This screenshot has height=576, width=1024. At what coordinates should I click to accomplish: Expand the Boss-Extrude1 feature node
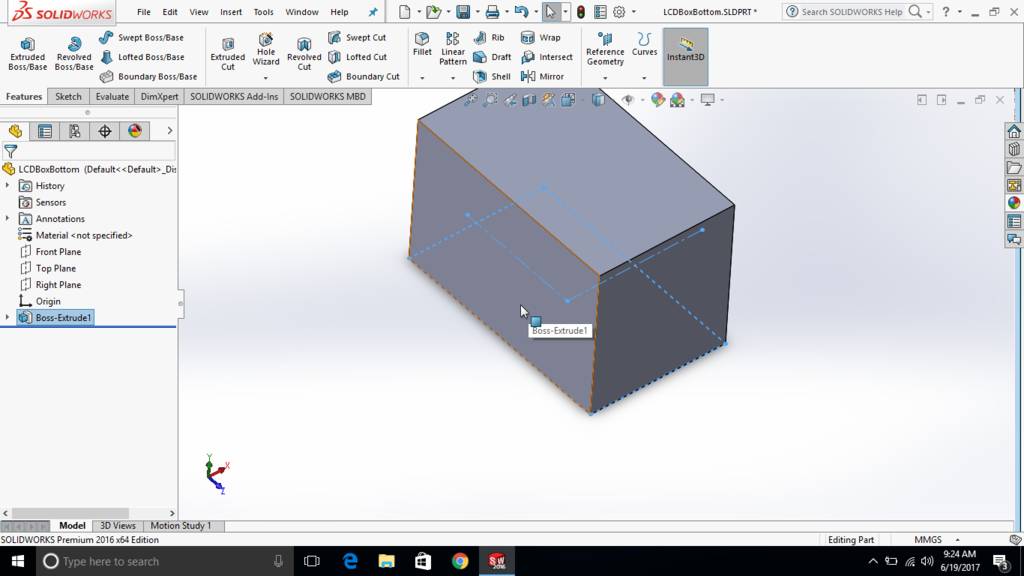(x=7, y=317)
